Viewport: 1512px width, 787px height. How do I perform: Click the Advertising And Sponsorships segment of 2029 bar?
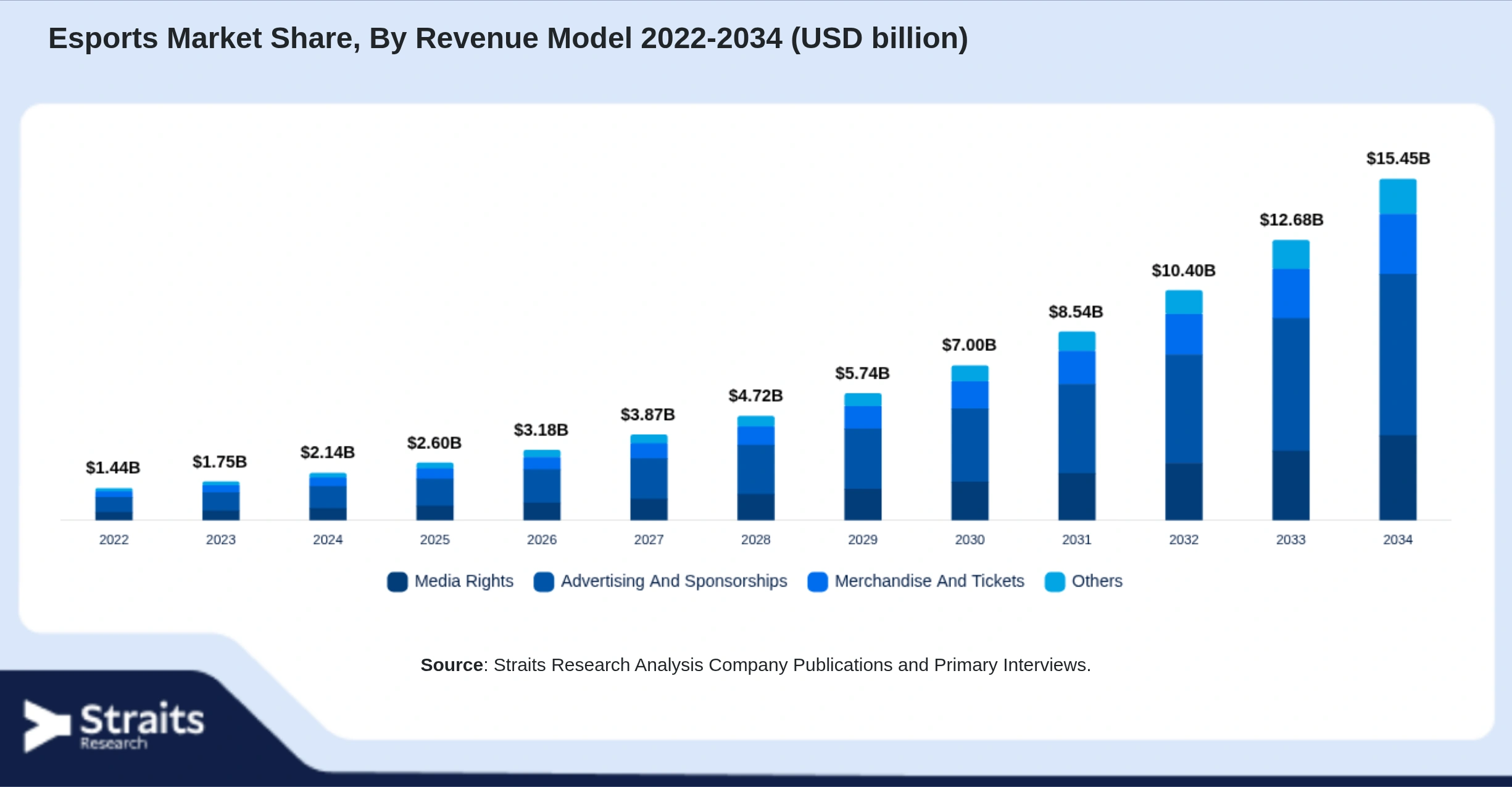[x=863, y=459]
